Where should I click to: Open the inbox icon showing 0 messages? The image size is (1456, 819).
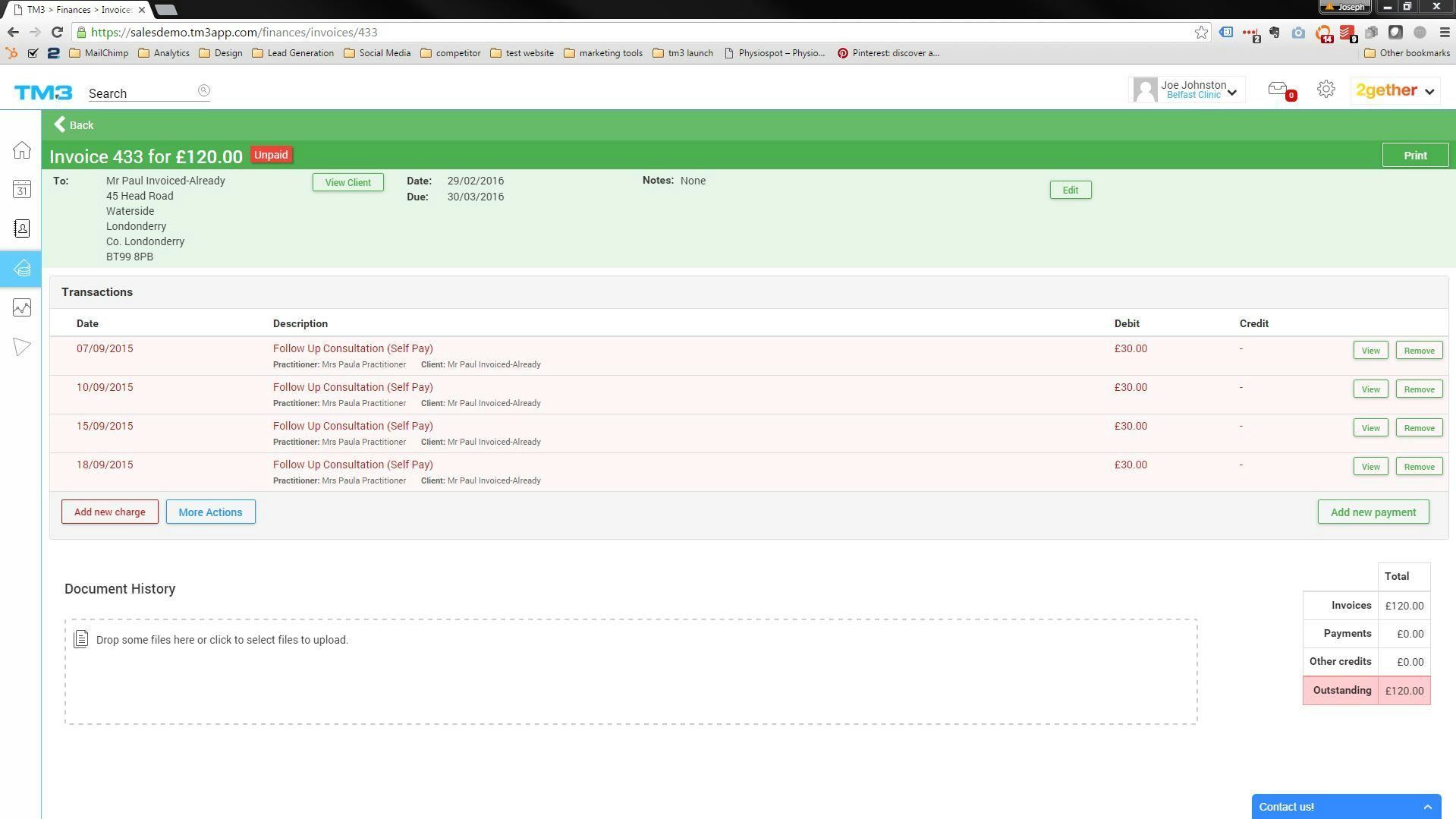1278,89
